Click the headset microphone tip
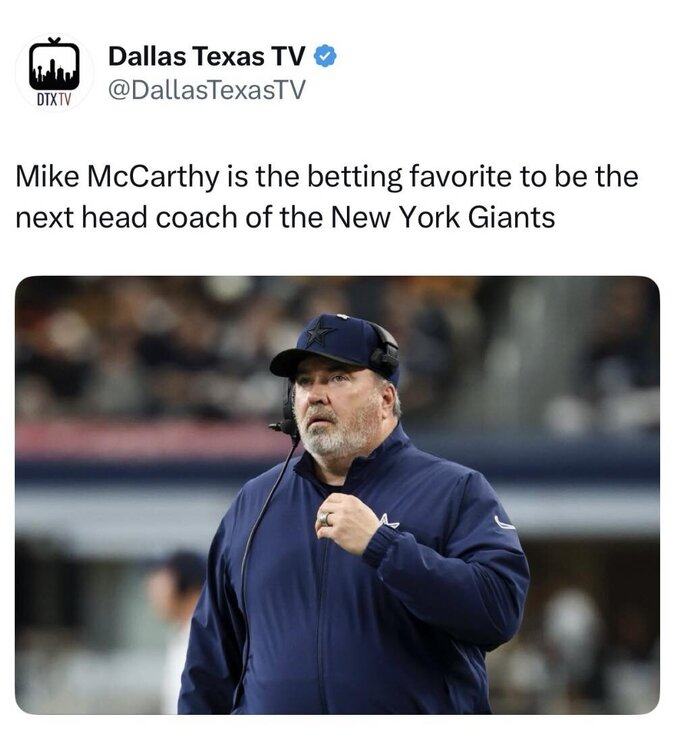Screen dimensions: 675x750 (282, 427)
